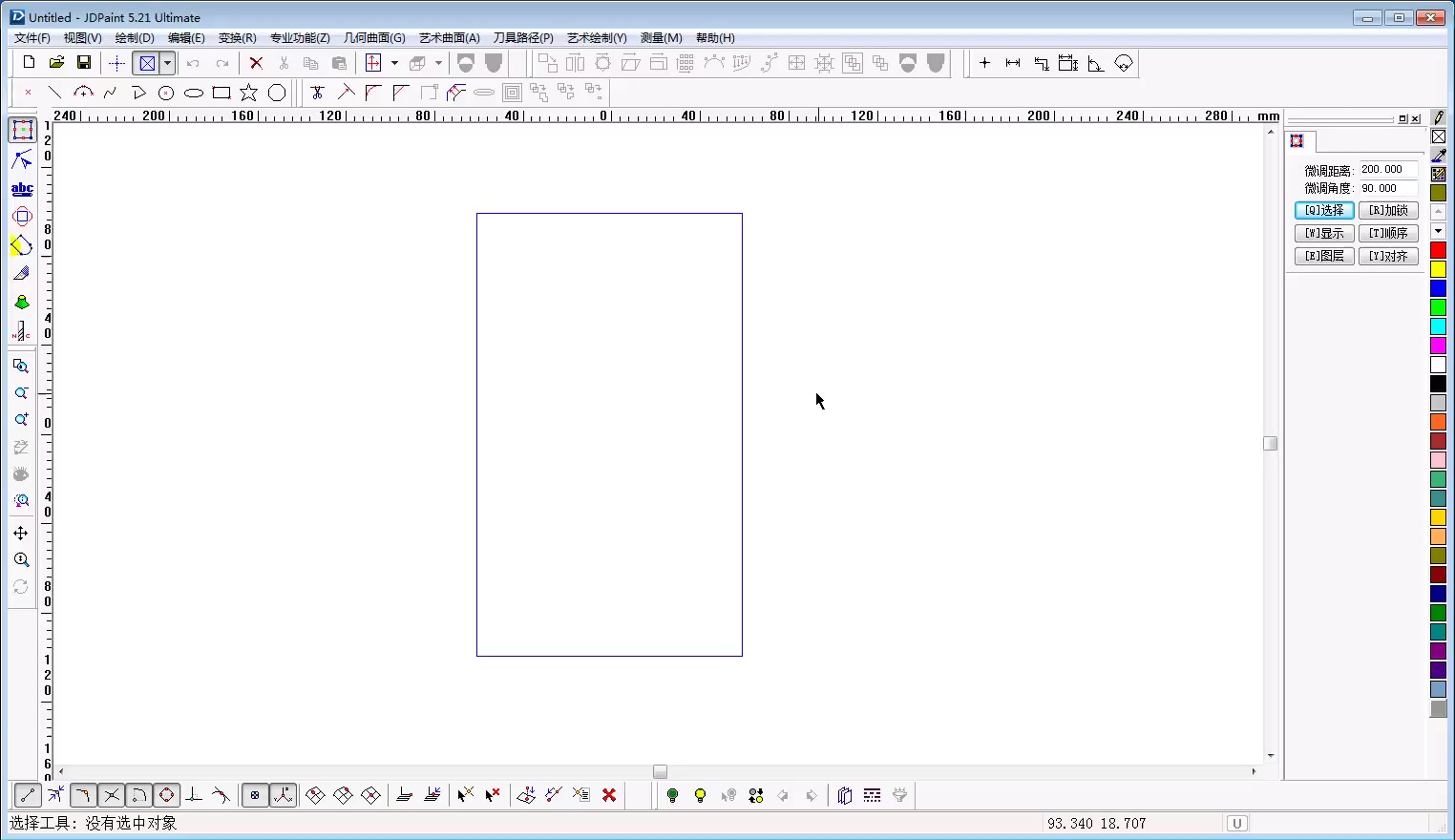The height and width of the screenshot is (840, 1455).
Task: Select the circle drawing tool
Action: (166, 93)
